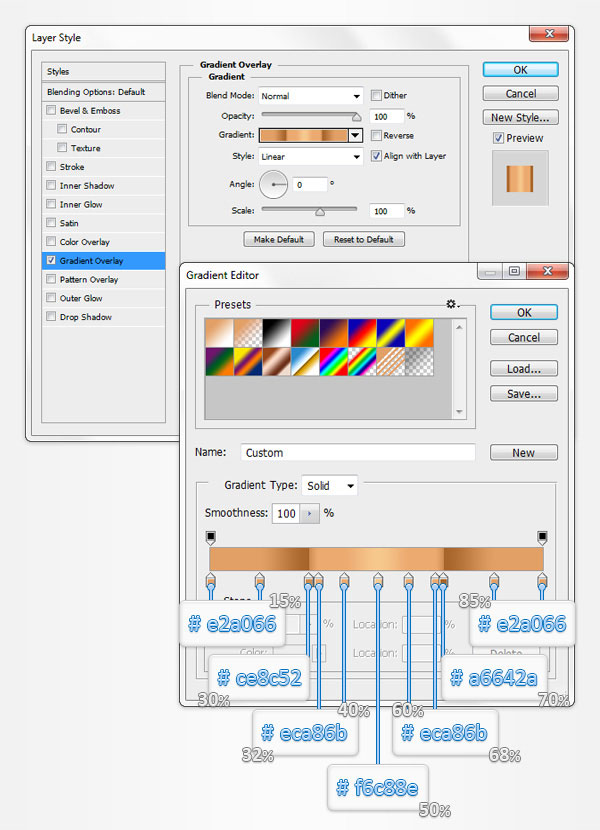Select the center color stop at 50%

click(378, 580)
